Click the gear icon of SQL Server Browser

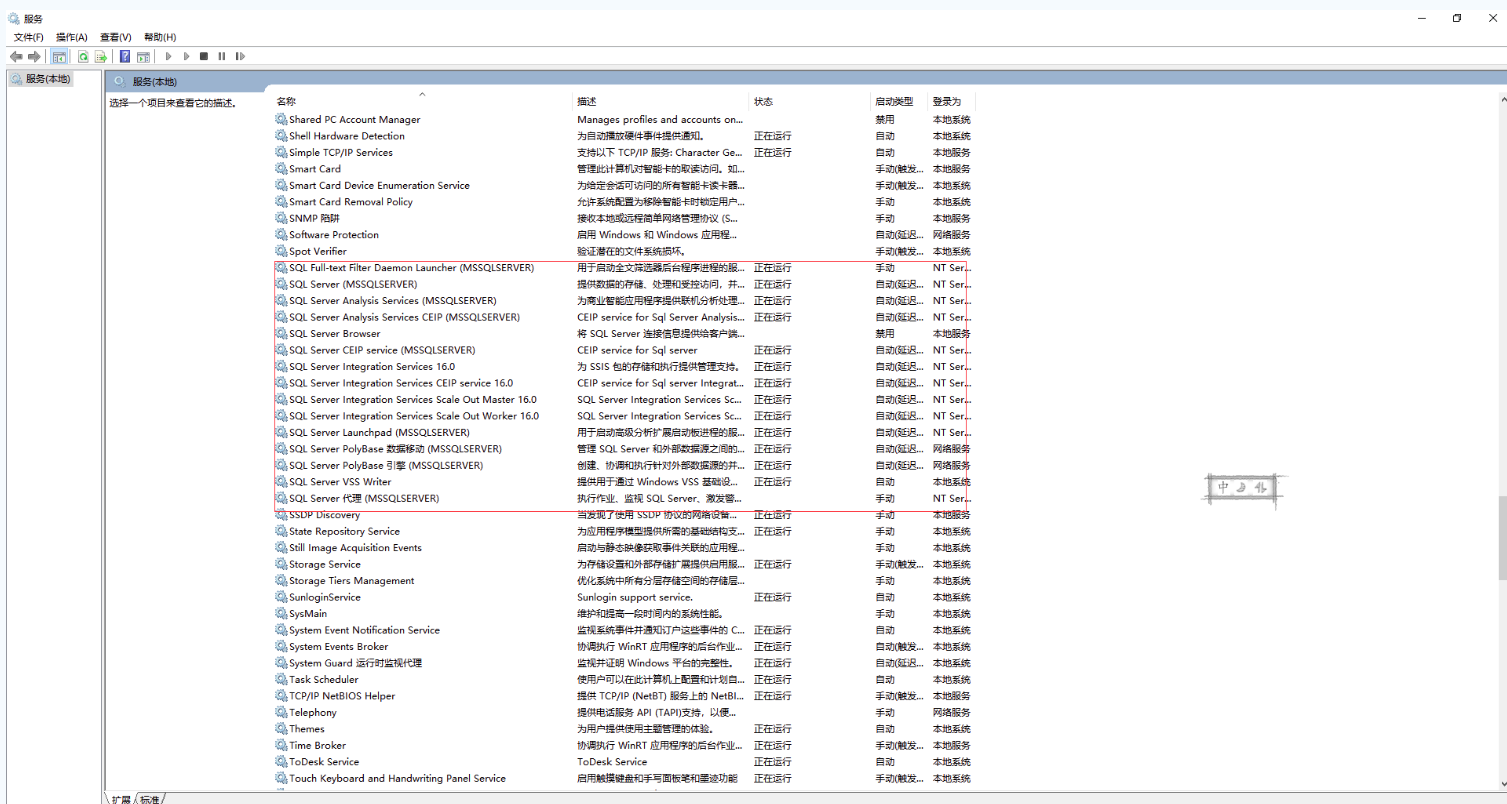281,334
